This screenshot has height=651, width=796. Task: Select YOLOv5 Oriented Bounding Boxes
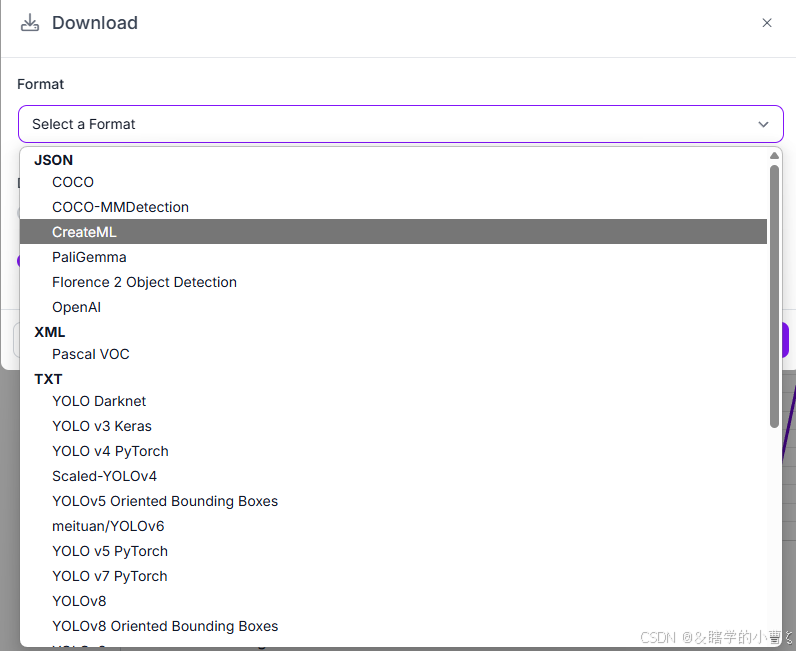coord(393,501)
